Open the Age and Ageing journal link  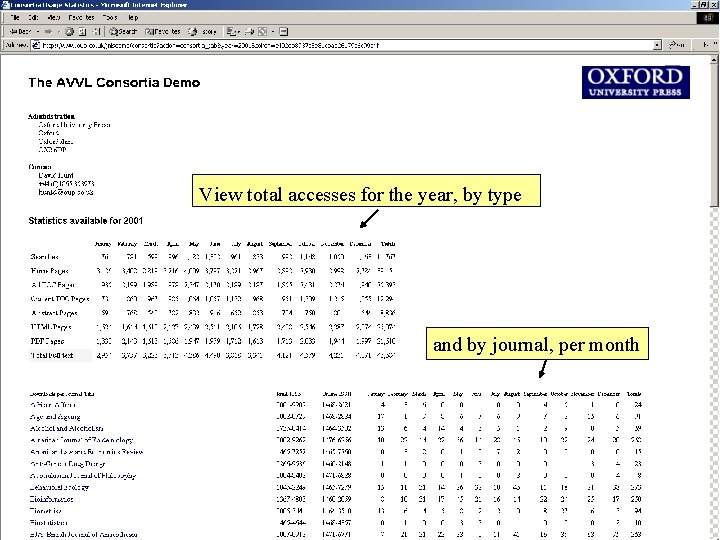[55, 417]
